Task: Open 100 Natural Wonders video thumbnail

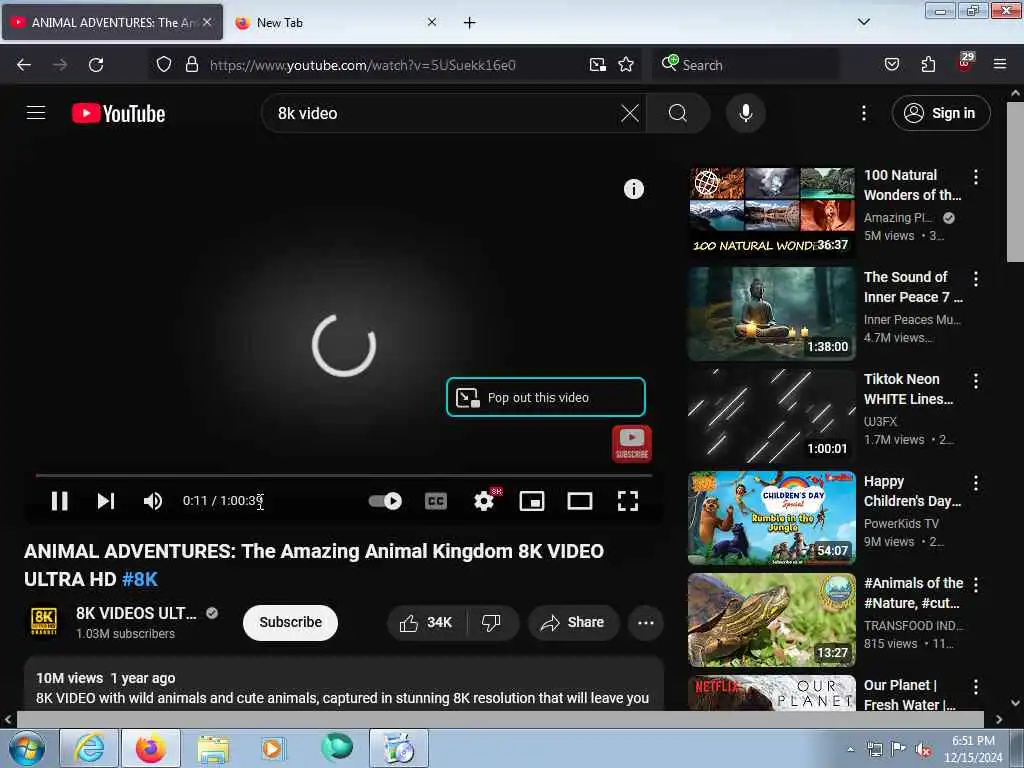Action: [771, 212]
